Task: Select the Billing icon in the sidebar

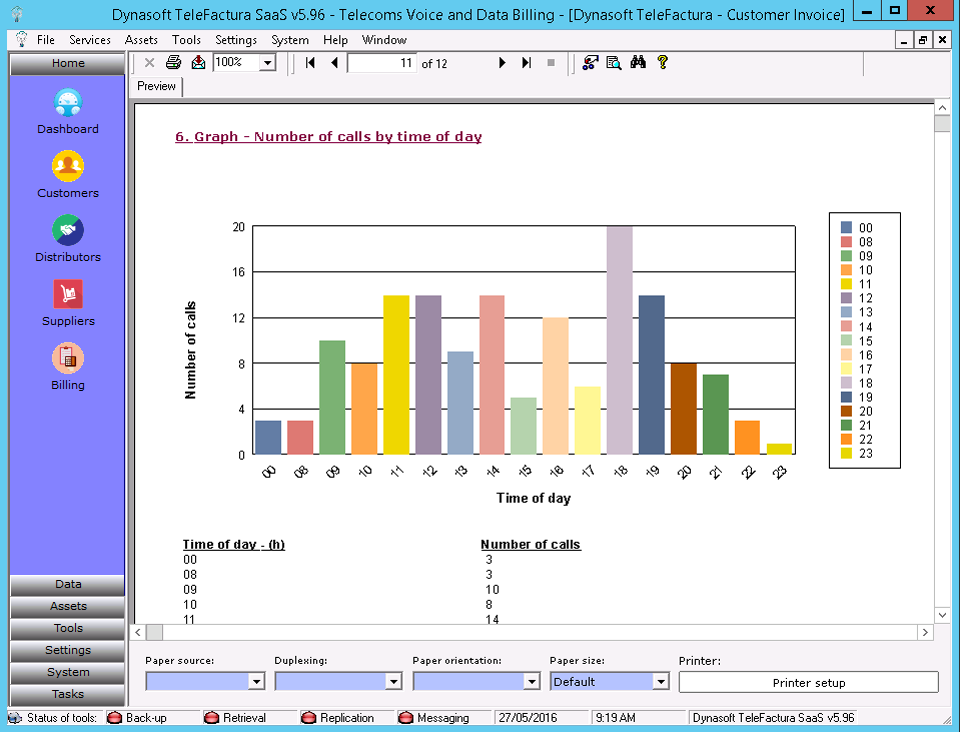Action: click(x=68, y=358)
